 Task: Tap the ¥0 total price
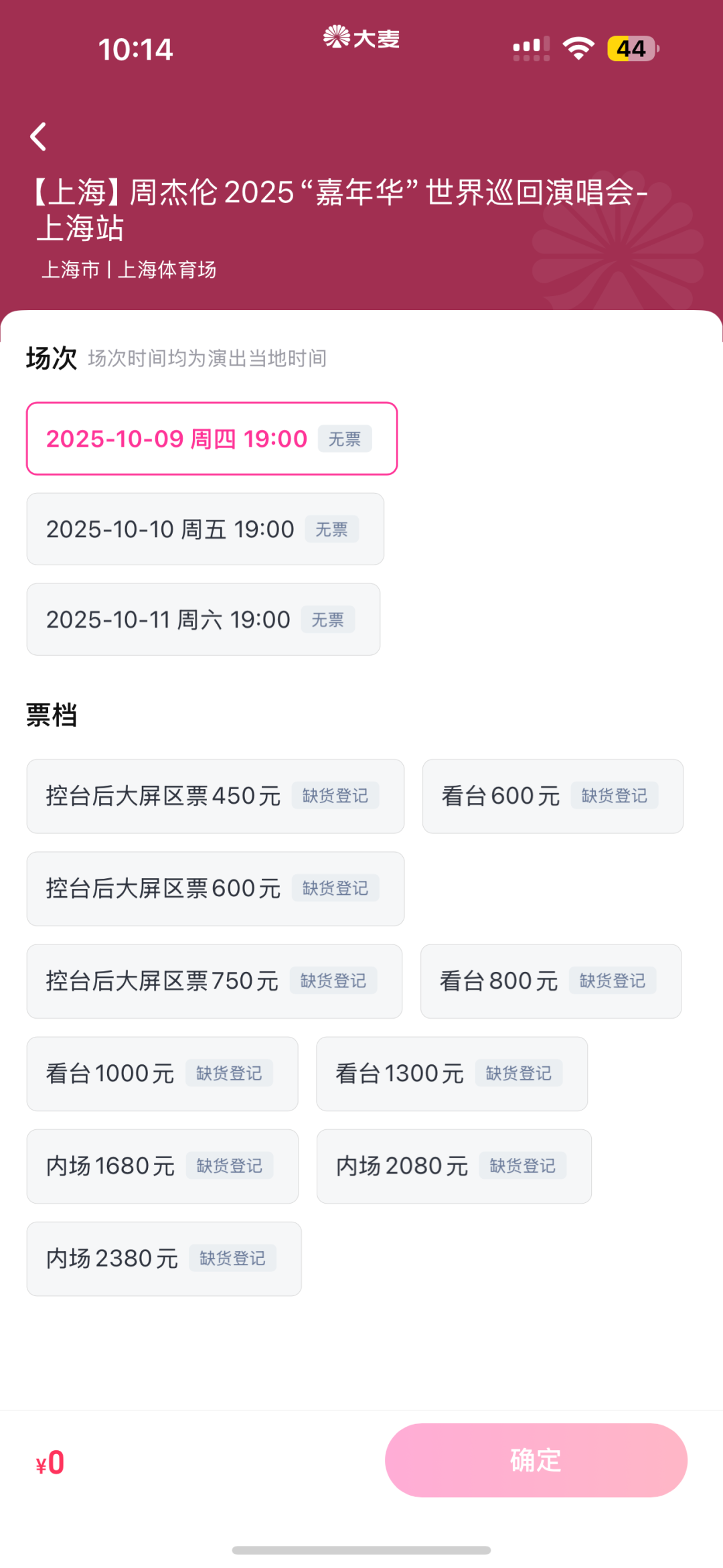(50, 1463)
